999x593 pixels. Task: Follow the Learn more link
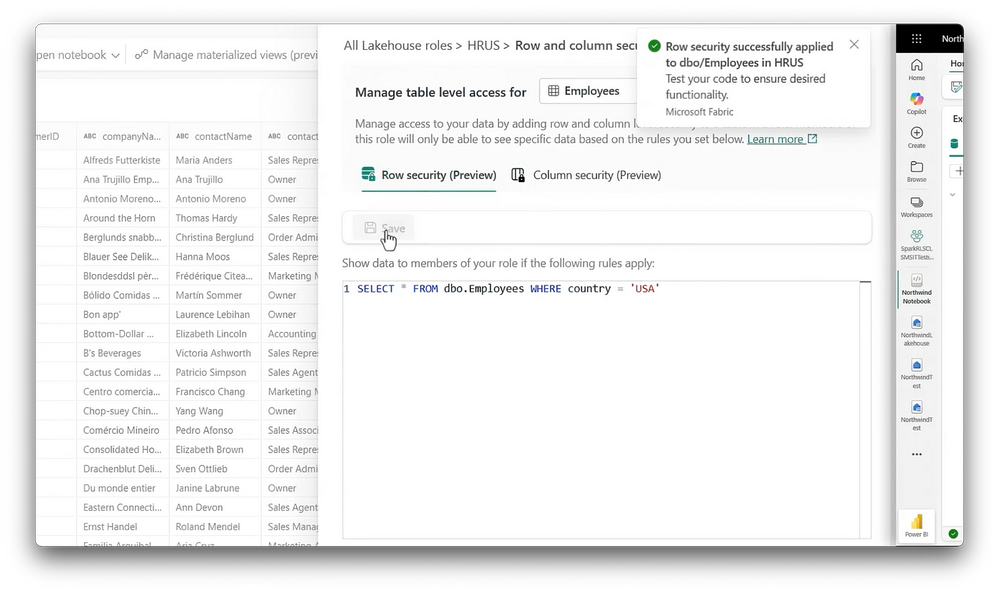coord(782,139)
